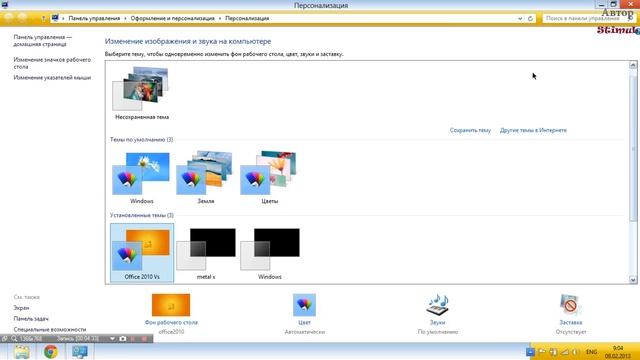Click the Фон рабочего стола link text
640x360 pixels.
point(171,322)
